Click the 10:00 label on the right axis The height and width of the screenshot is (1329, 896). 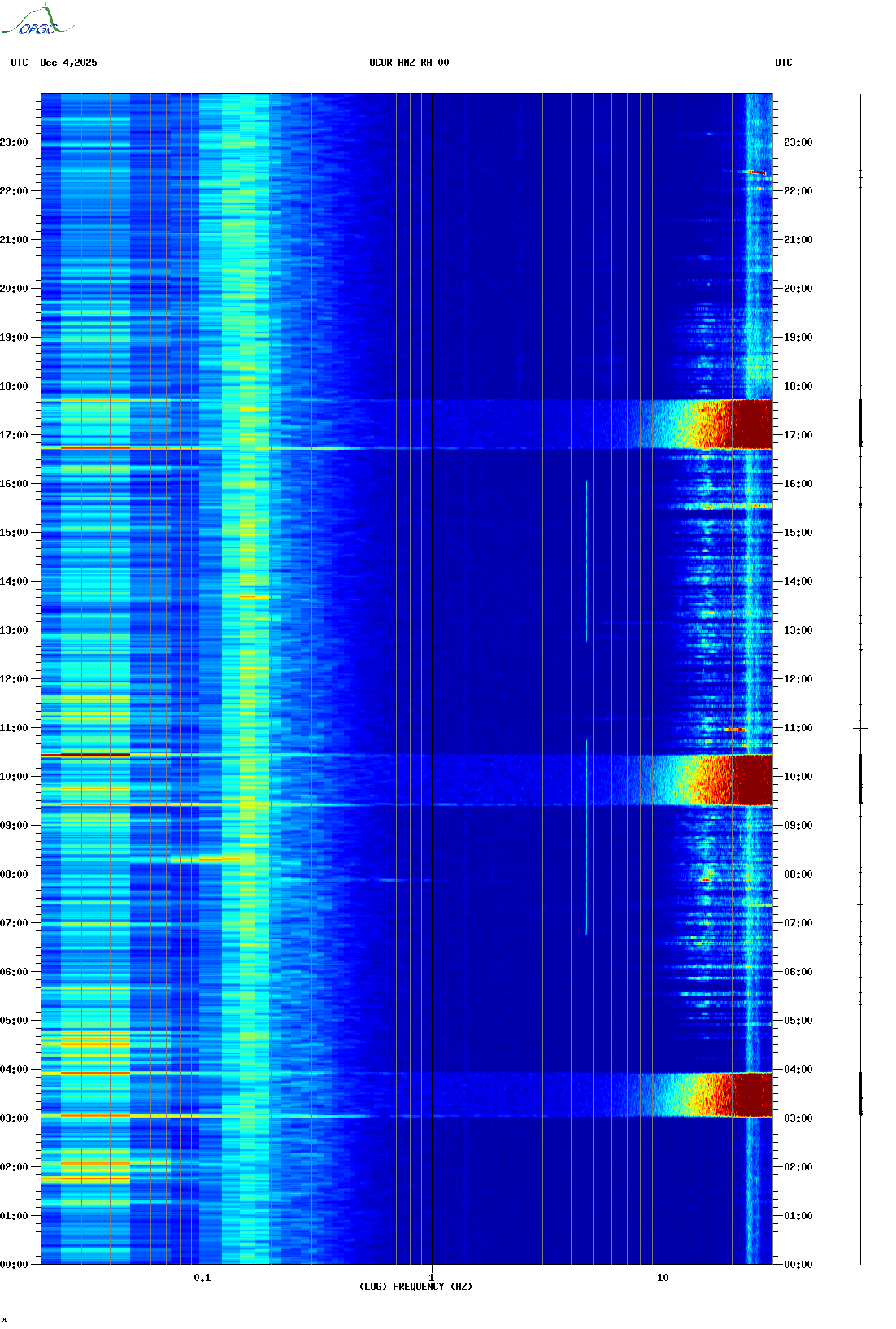[798, 777]
